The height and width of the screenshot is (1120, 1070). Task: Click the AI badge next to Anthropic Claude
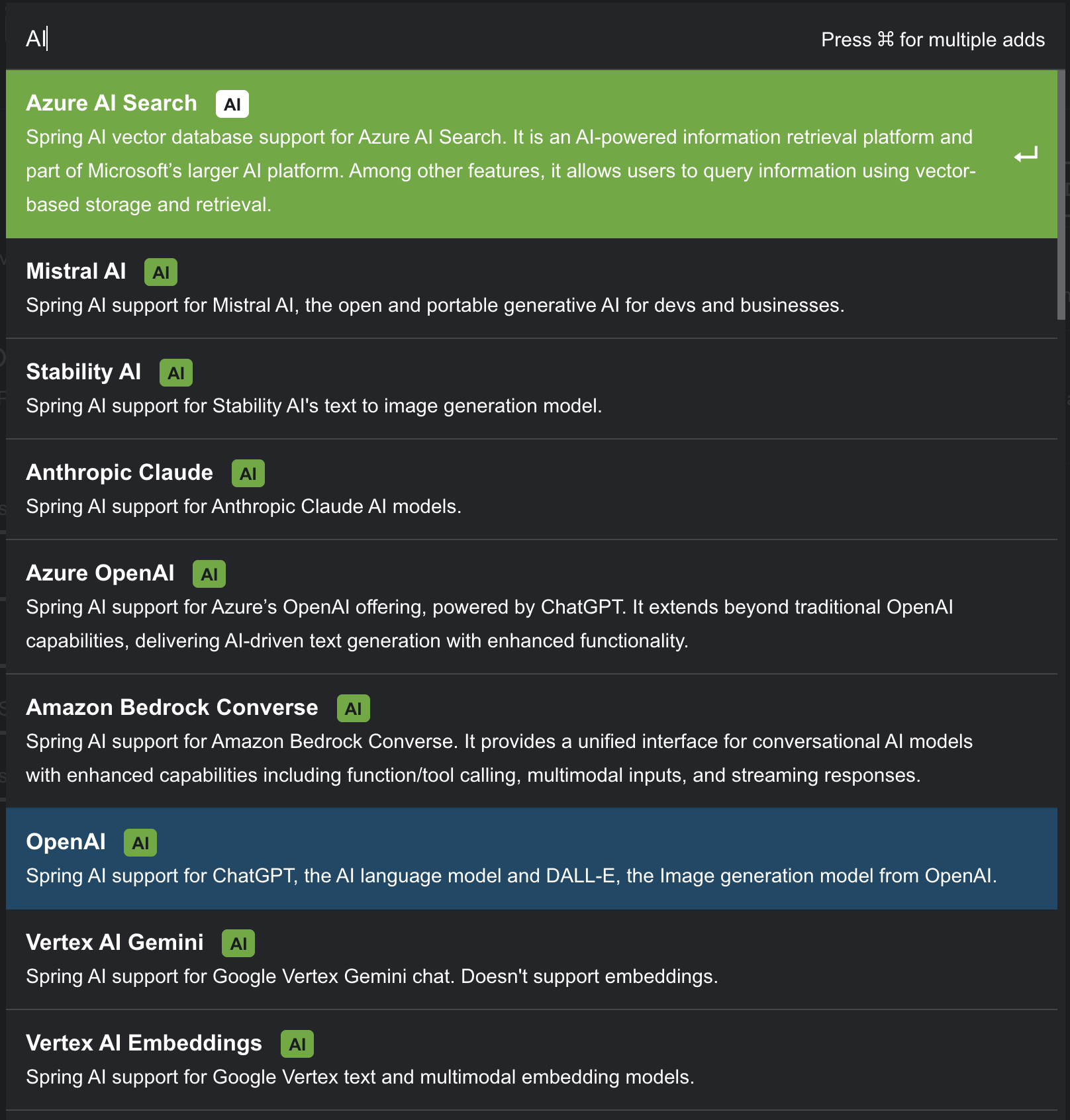248,474
